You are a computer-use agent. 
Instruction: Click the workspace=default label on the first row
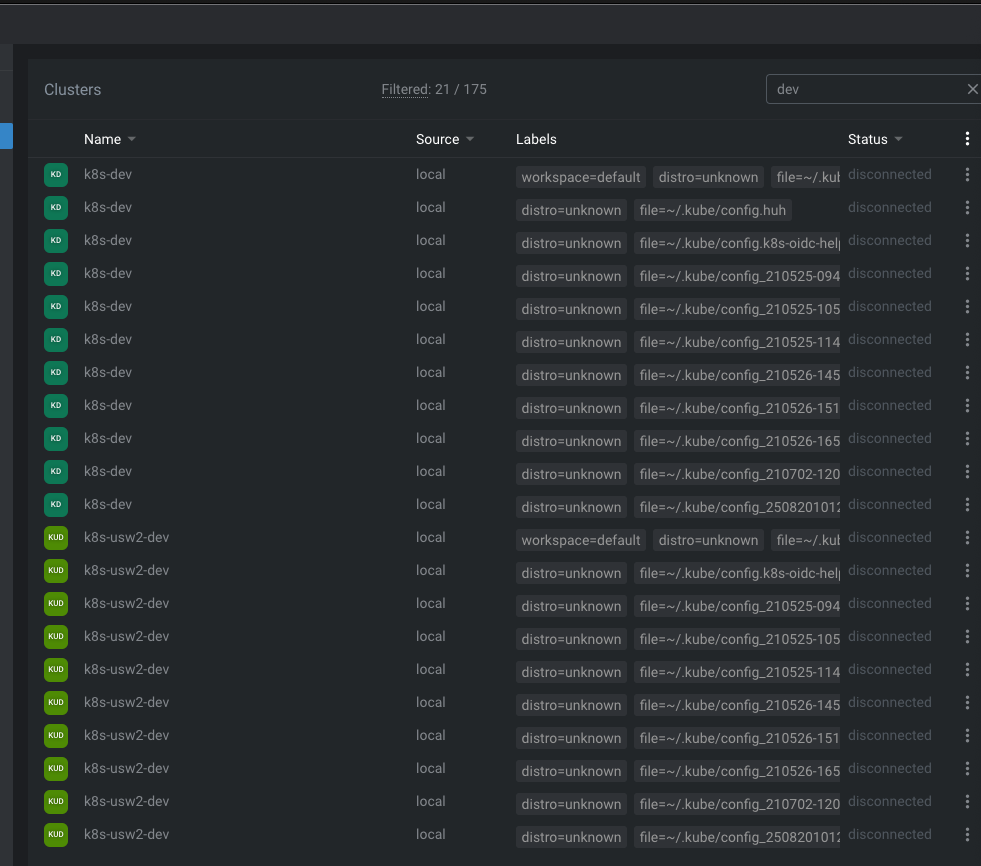[x=580, y=176]
